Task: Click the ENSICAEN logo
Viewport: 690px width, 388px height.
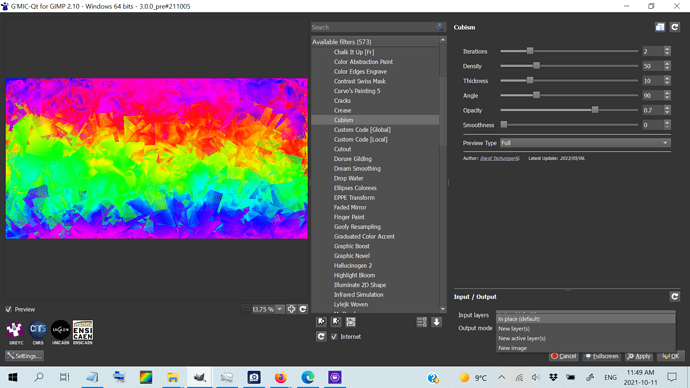Action: (83, 333)
